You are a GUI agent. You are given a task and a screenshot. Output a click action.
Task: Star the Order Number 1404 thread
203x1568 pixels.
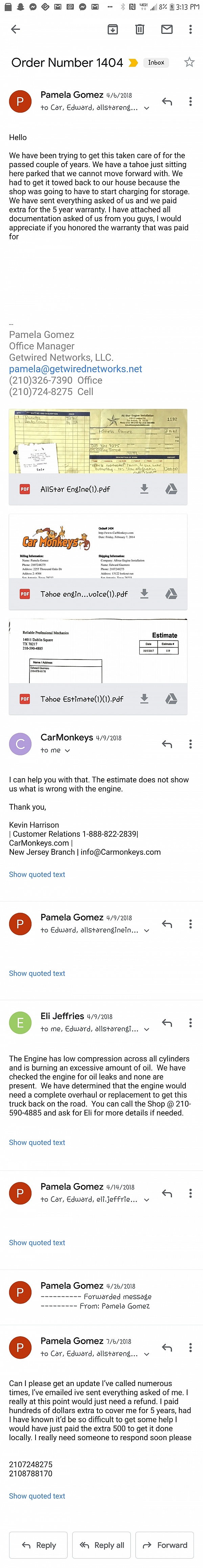pyautogui.click(x=189, y=62)
